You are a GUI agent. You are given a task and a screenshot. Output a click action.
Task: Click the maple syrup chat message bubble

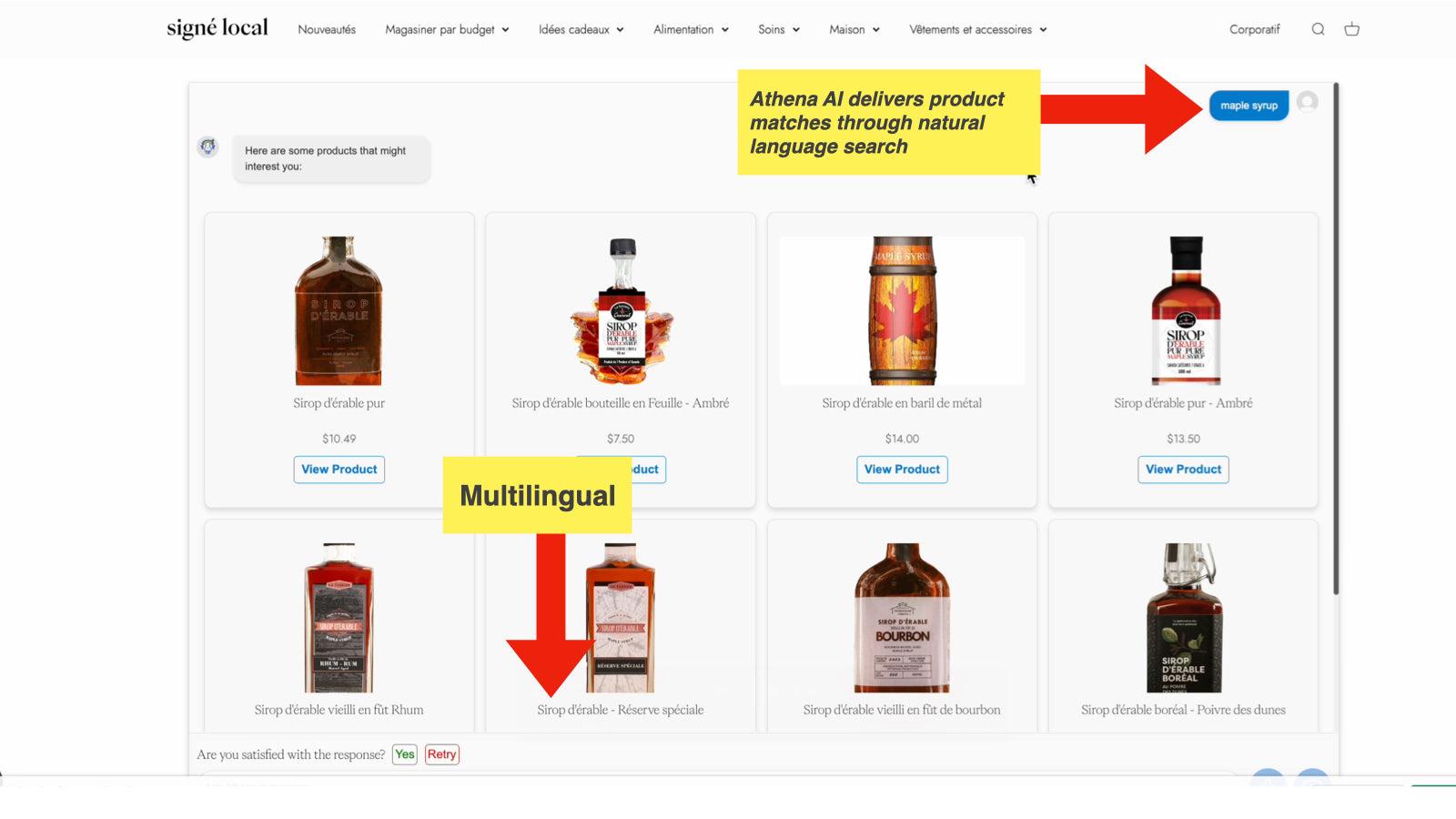[x=1248, y=106]
